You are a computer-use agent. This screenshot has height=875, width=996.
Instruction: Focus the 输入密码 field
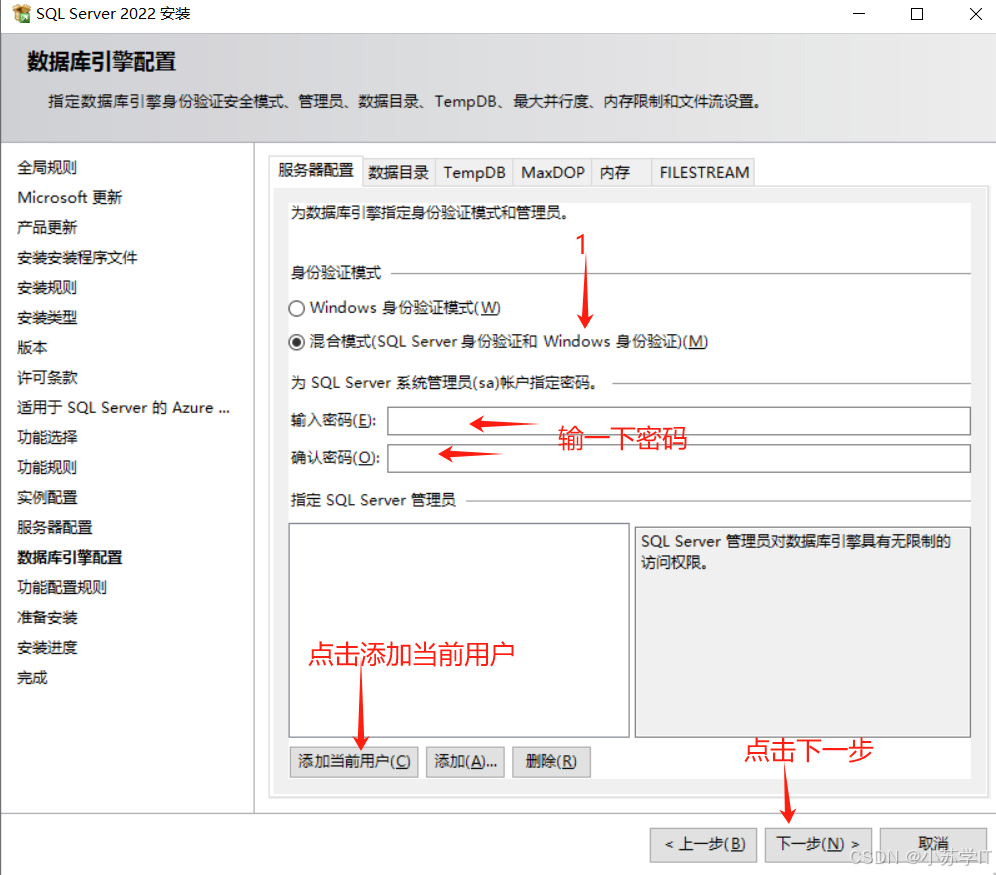tap(678, 421)
